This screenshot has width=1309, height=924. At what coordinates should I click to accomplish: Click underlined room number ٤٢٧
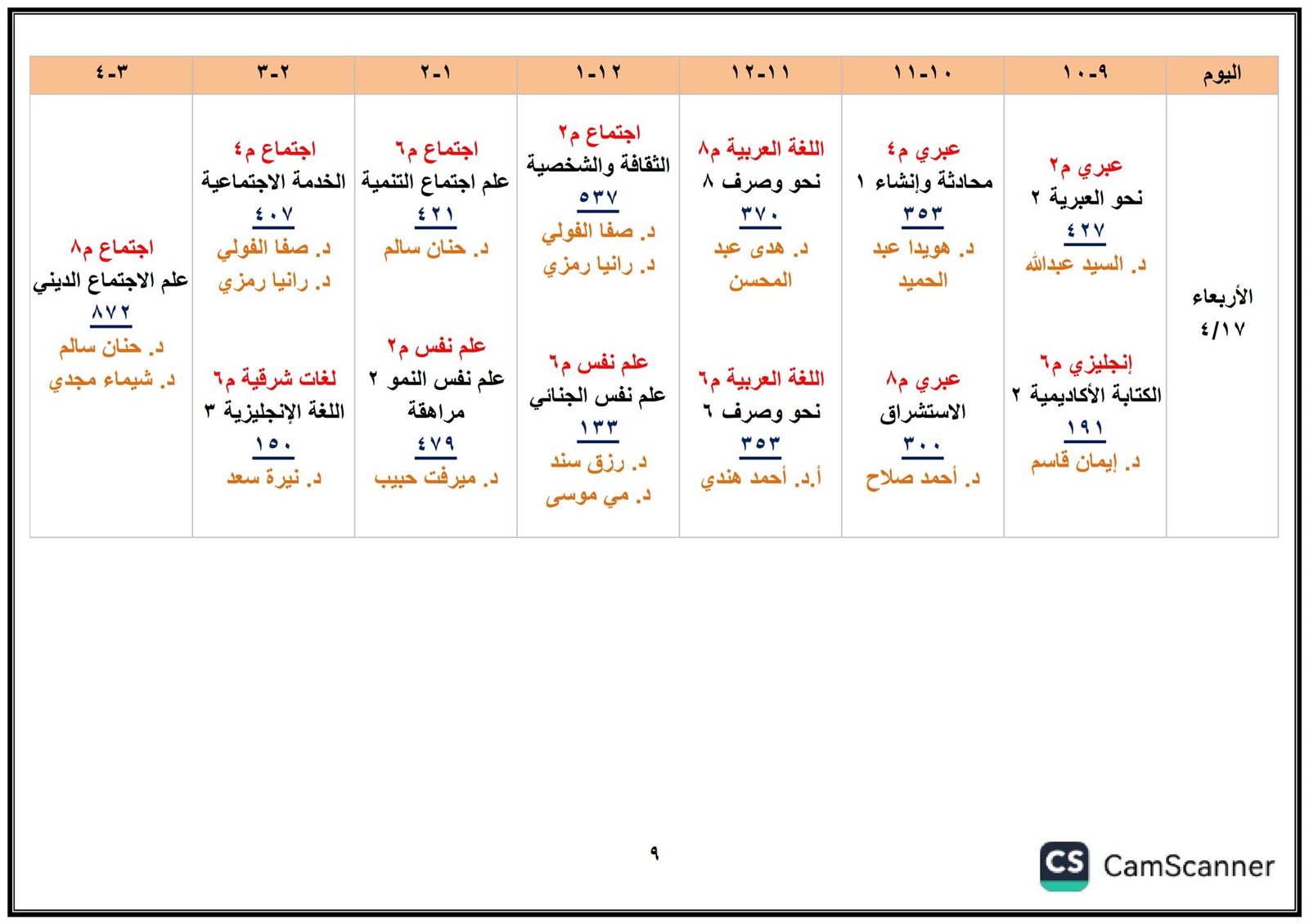pyautogui.click(x=1085, y=231)
